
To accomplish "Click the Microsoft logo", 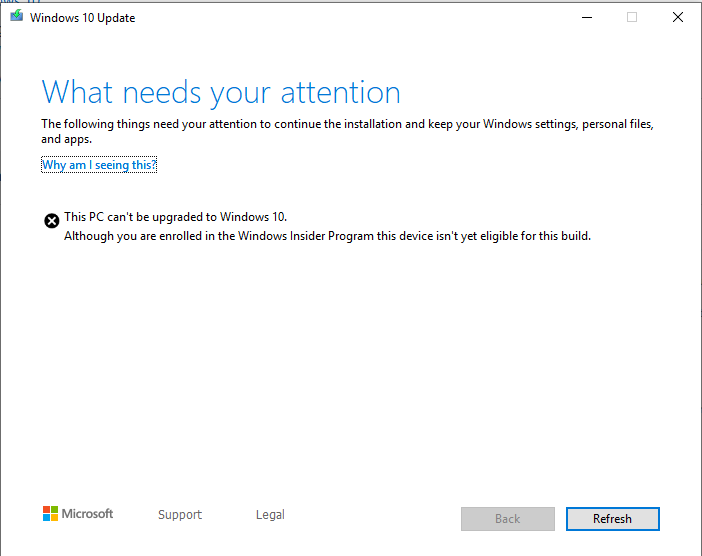I will click(x=78, y=513).
